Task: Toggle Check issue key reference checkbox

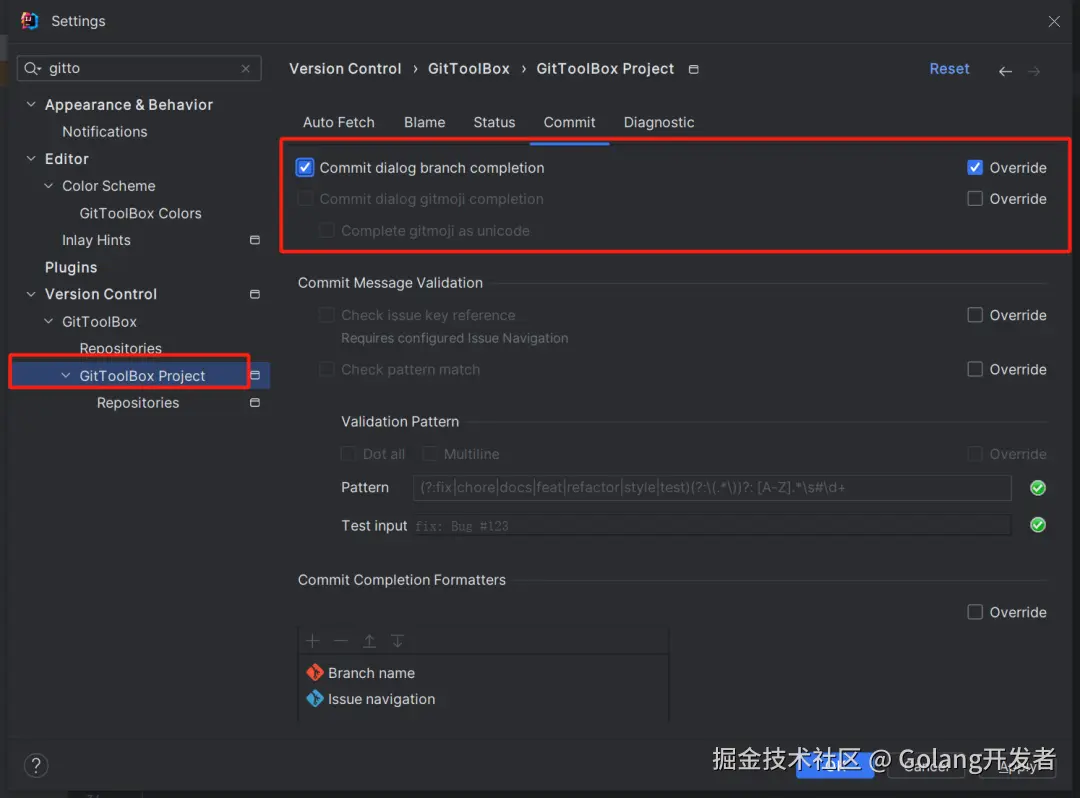Action: (x=326, y=315)
